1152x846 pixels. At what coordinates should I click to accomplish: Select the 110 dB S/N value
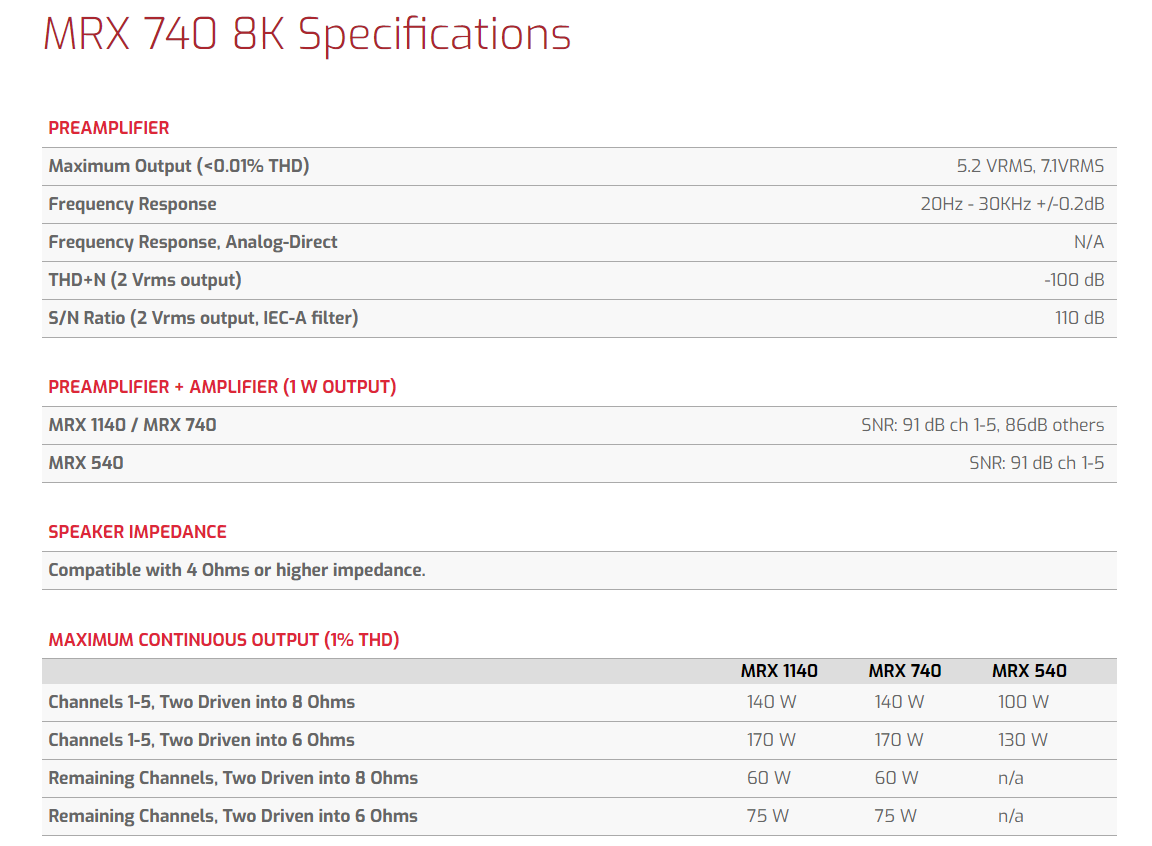click(1079, 318)
